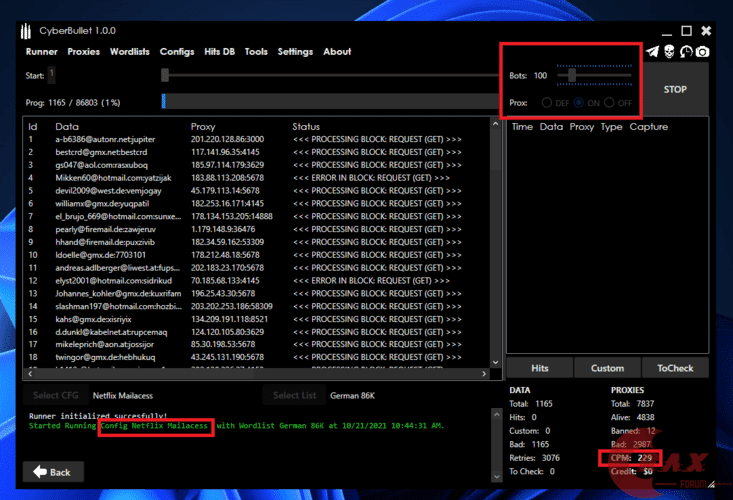Open the Wordlists menu
The height and width of the screenshot is (500, 733).
pos(129,52)
